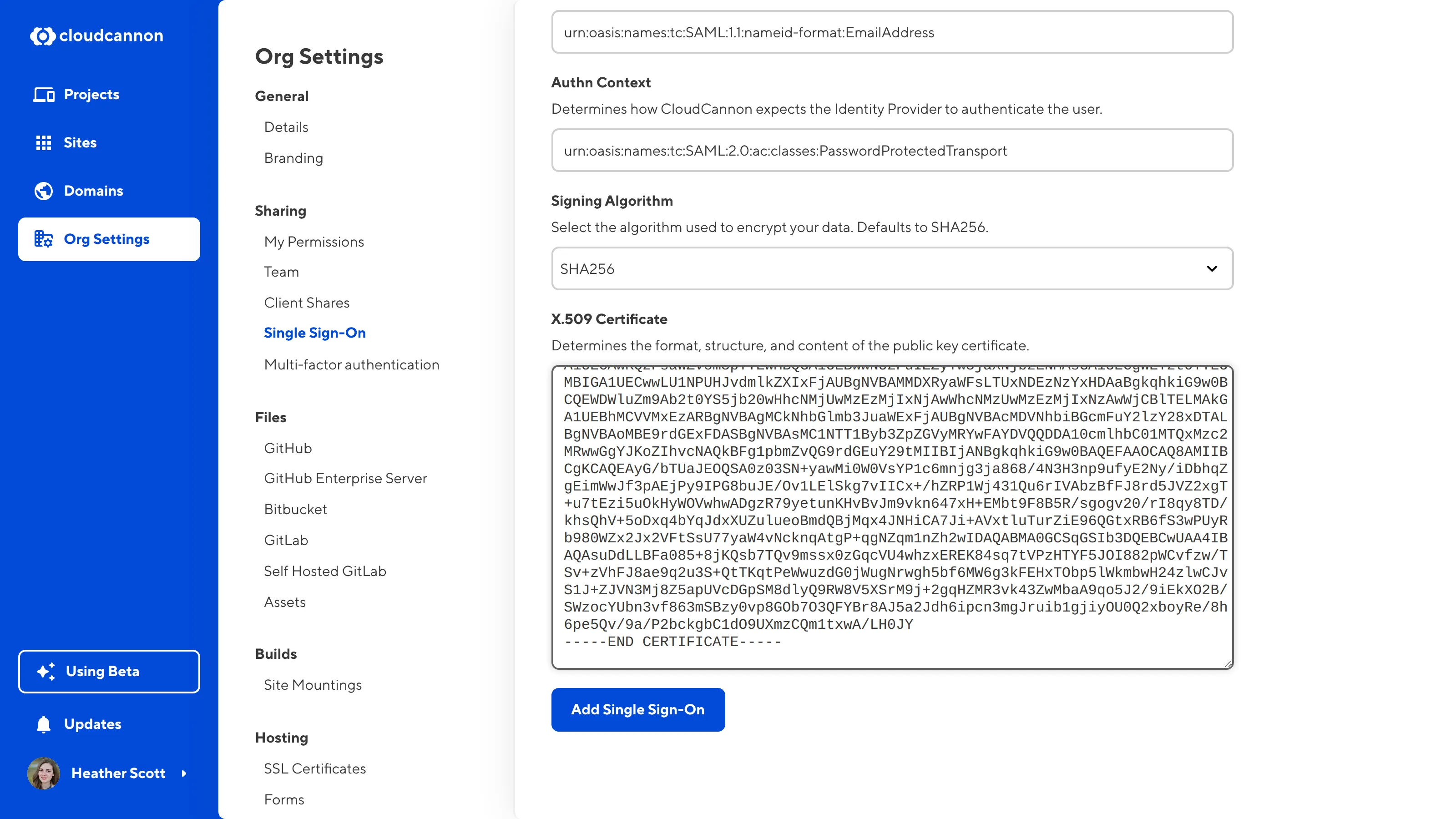Click Heather Scott's avatar photo
The height and width of the screenshot is (819, 1456).
click(x=44, y=773)
